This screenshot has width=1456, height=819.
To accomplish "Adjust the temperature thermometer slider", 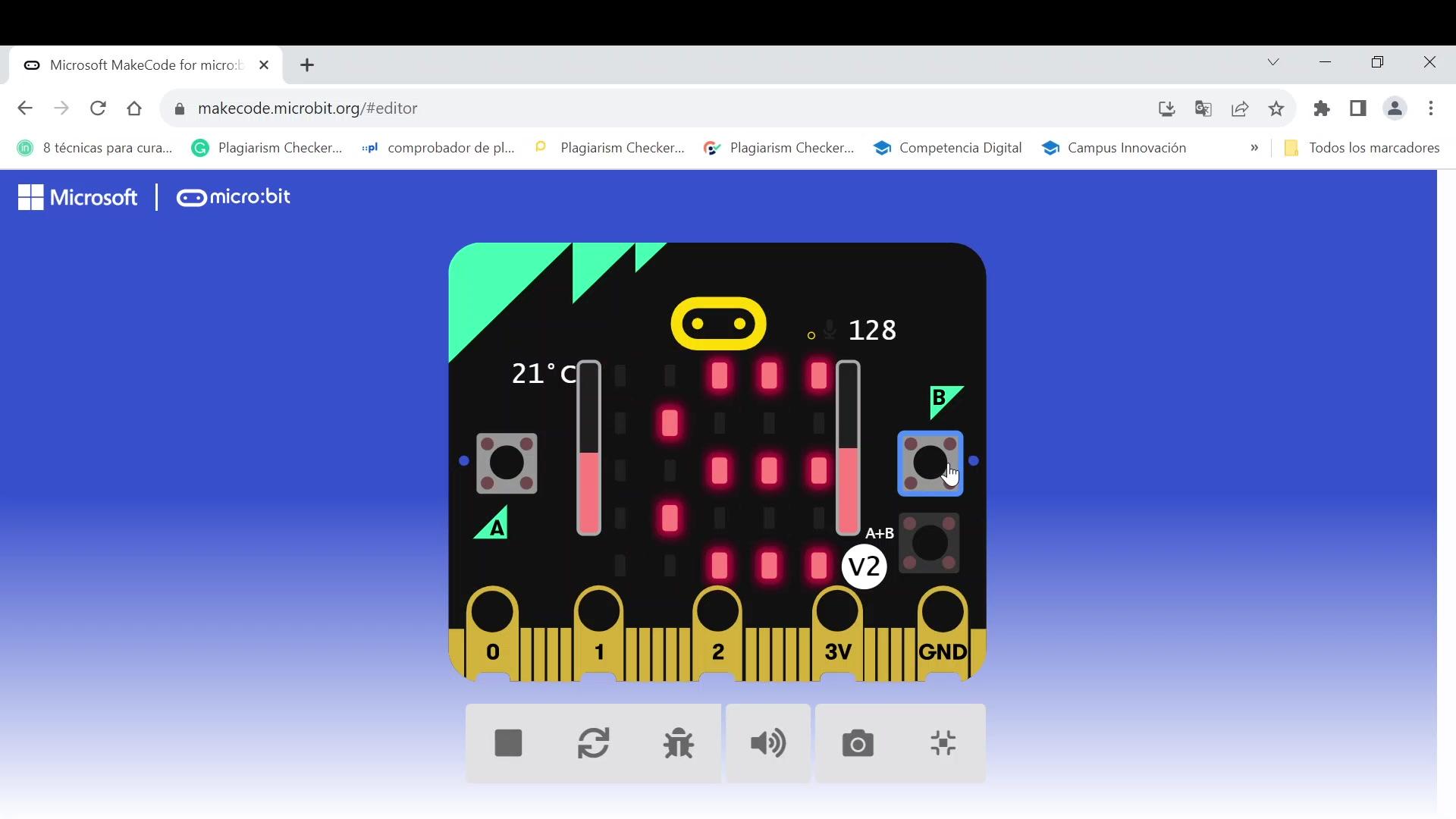I will [x=588, y=447].
